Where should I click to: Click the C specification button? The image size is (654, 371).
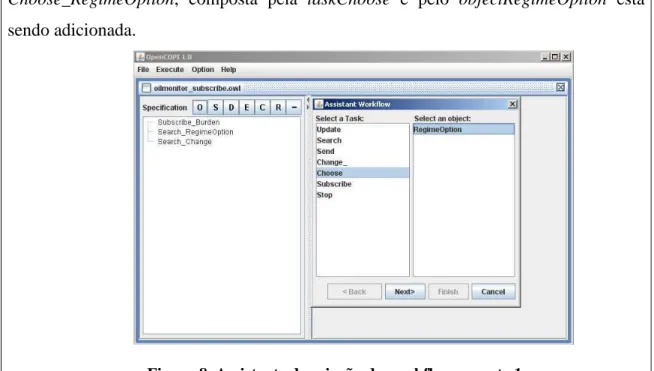[262, 107]
